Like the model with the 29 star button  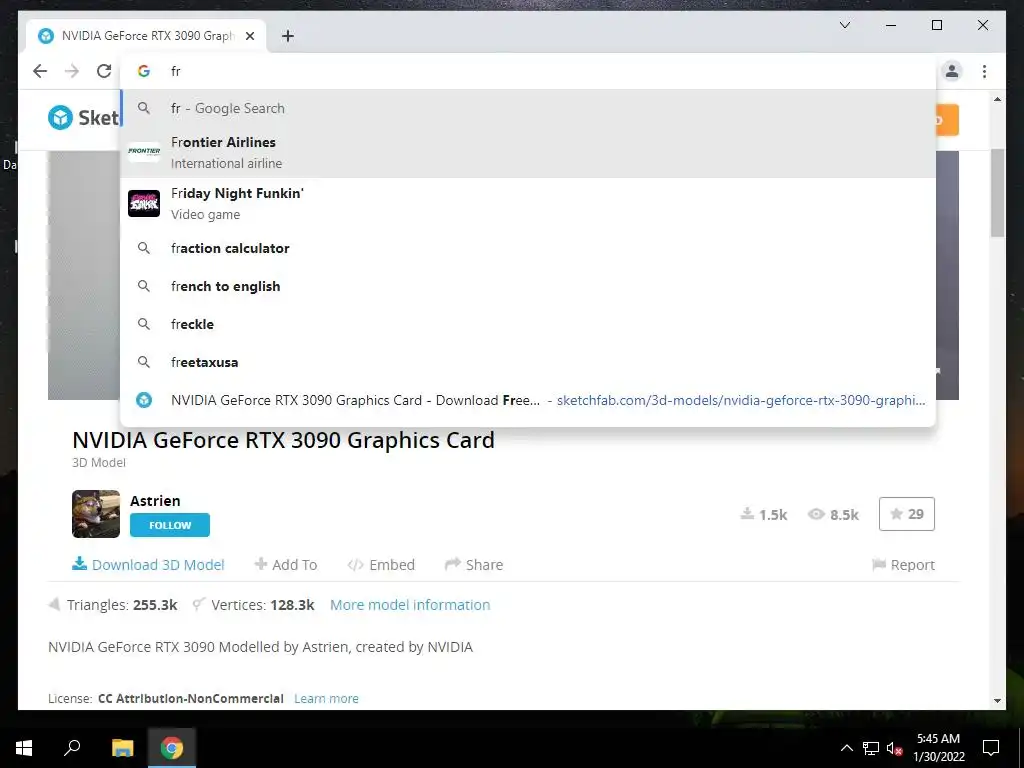pyautogui.click(x=907, y=514)
